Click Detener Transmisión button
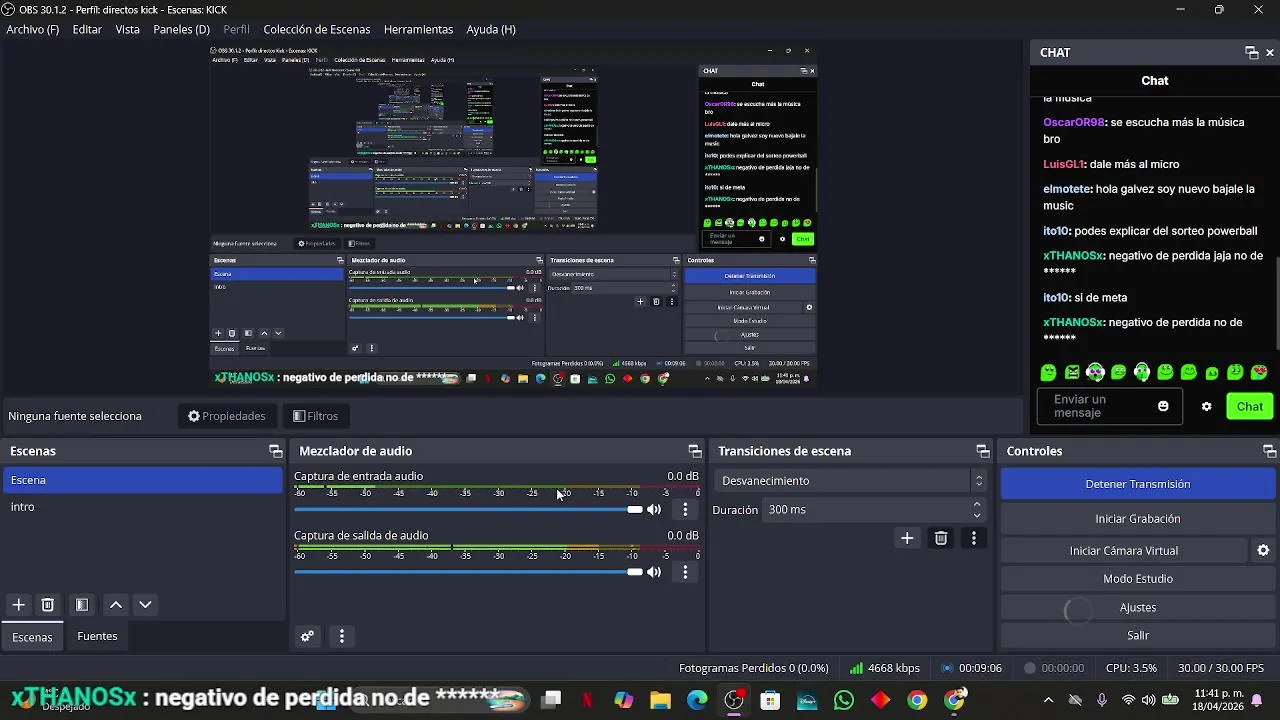The width and height of the screenshot is (1280, 720). tap(1138, 484)
